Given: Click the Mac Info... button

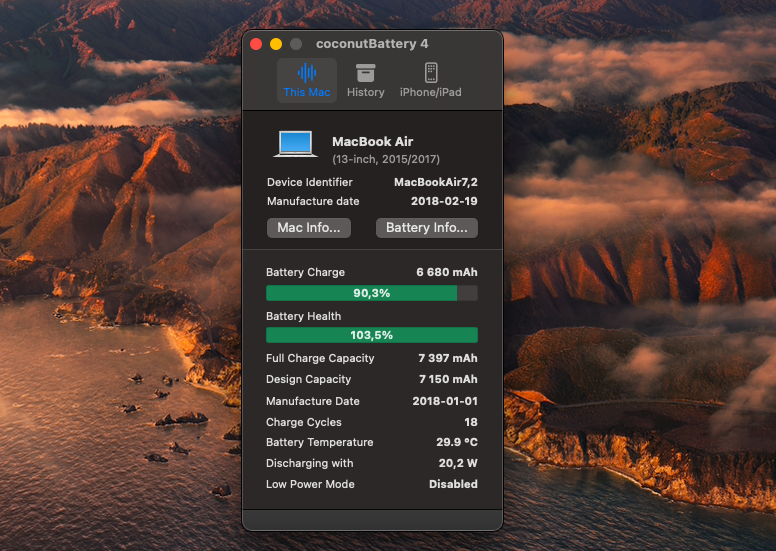Looking at the screenshot, I should 309,228.
